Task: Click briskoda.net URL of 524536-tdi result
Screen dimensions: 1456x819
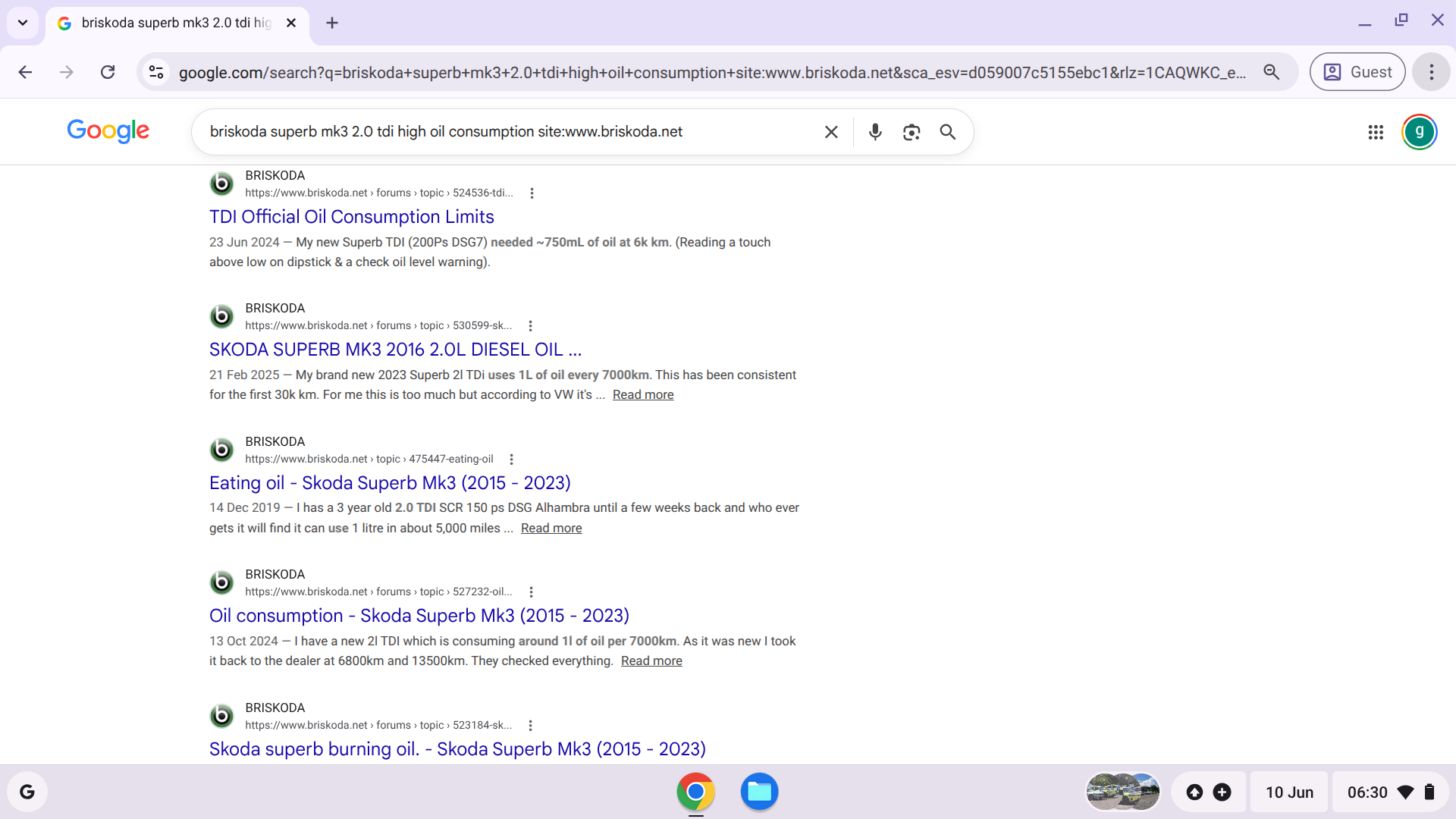Action: (379, 193)
